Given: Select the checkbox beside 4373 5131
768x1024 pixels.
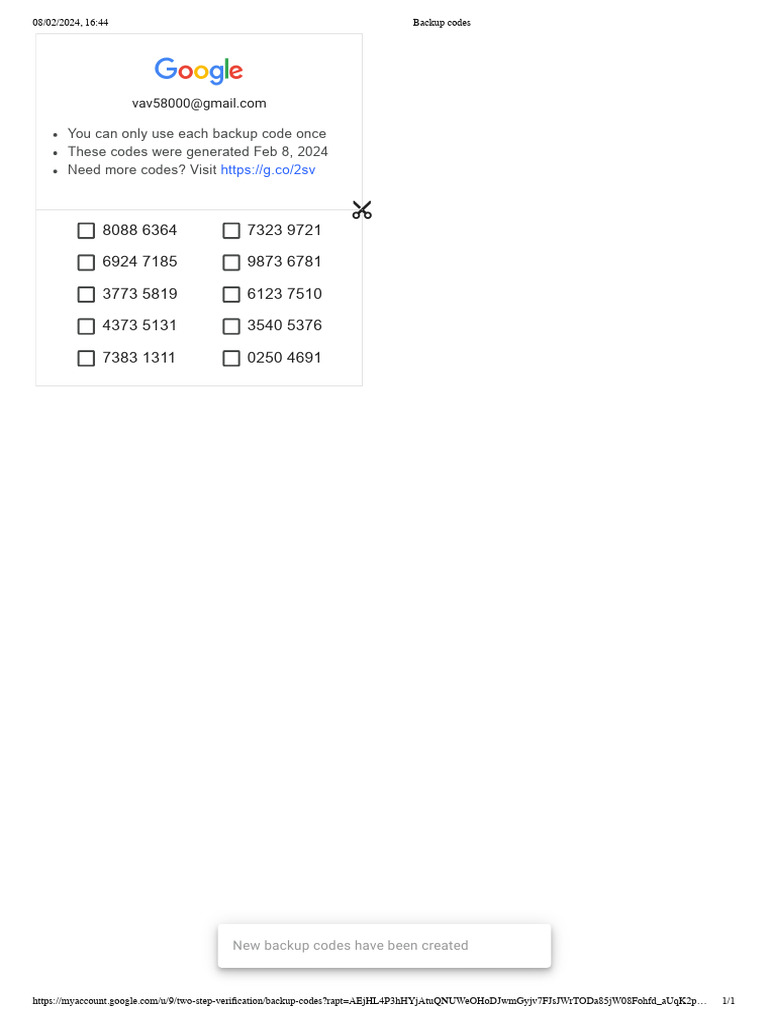Looking at the screenshot, I should tap(86, 326).
